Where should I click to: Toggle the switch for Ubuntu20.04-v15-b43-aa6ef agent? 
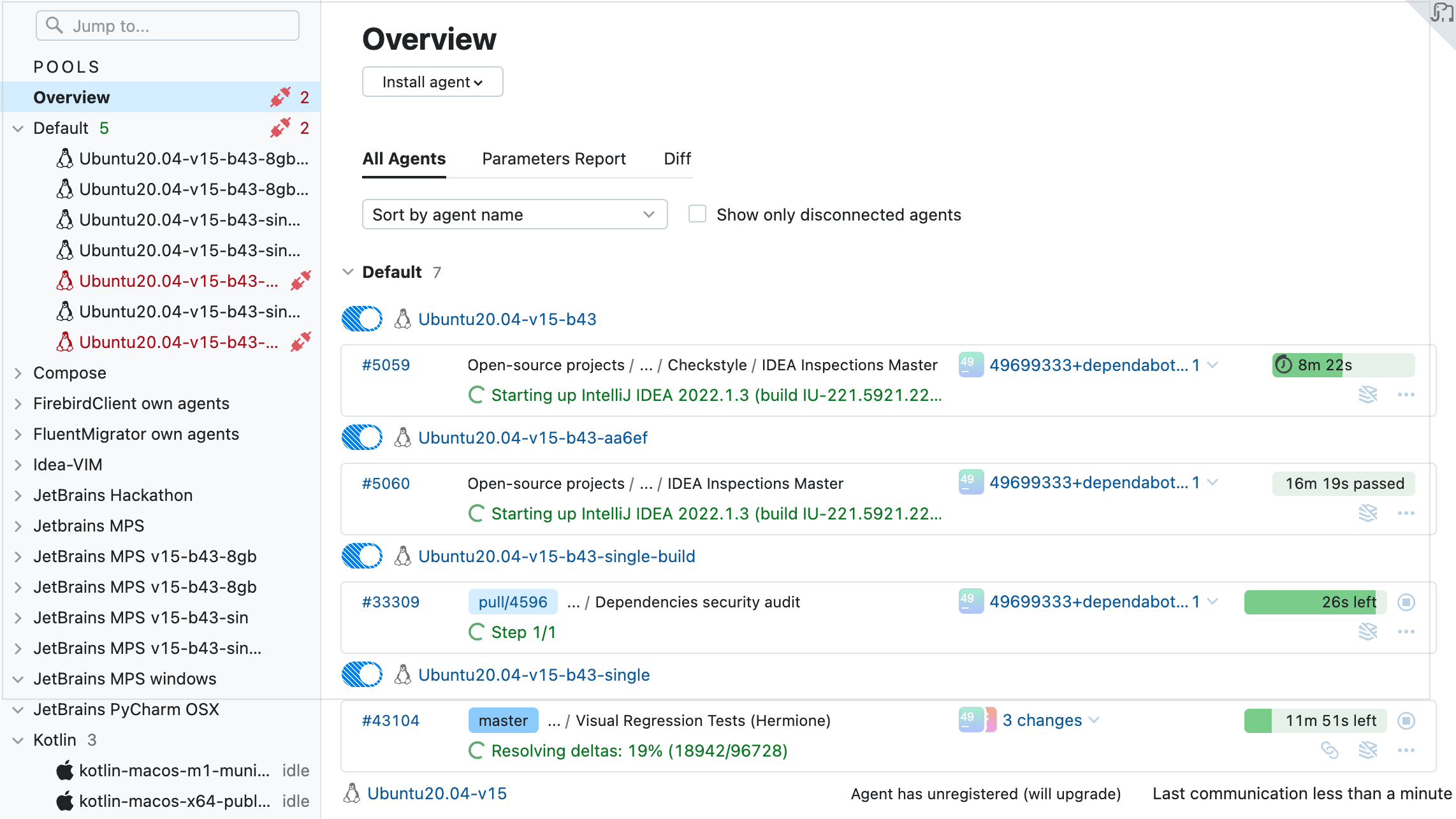(361, 437)
